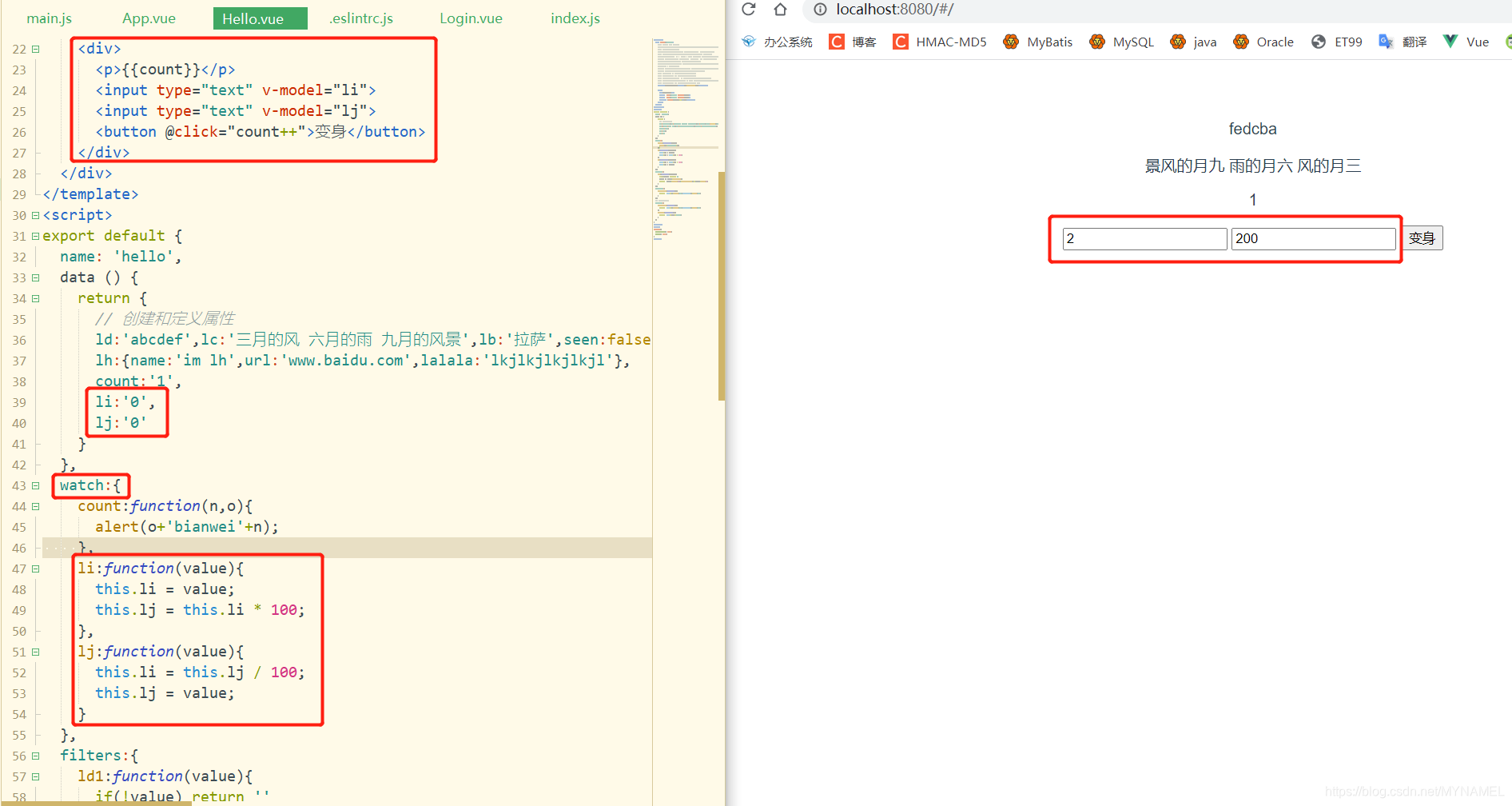Click the 变身 button on the page
This screenshot has width=1512, height=806.
(1422, 238)
